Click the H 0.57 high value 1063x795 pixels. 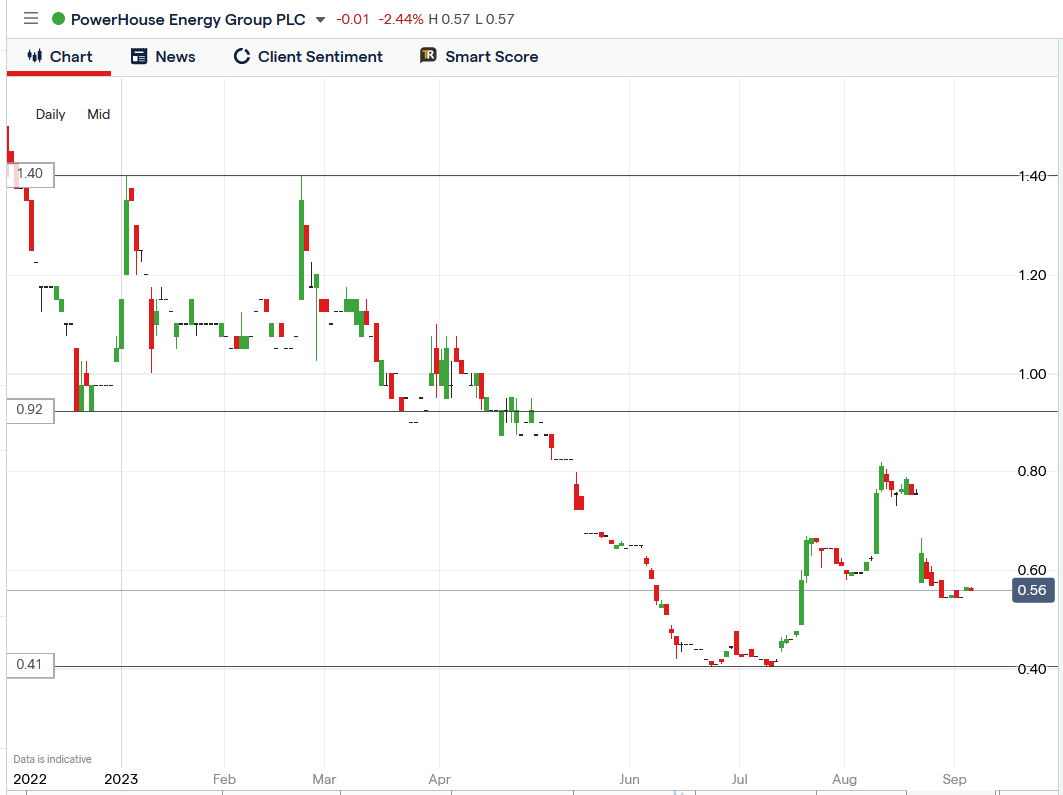coord(449,20)
